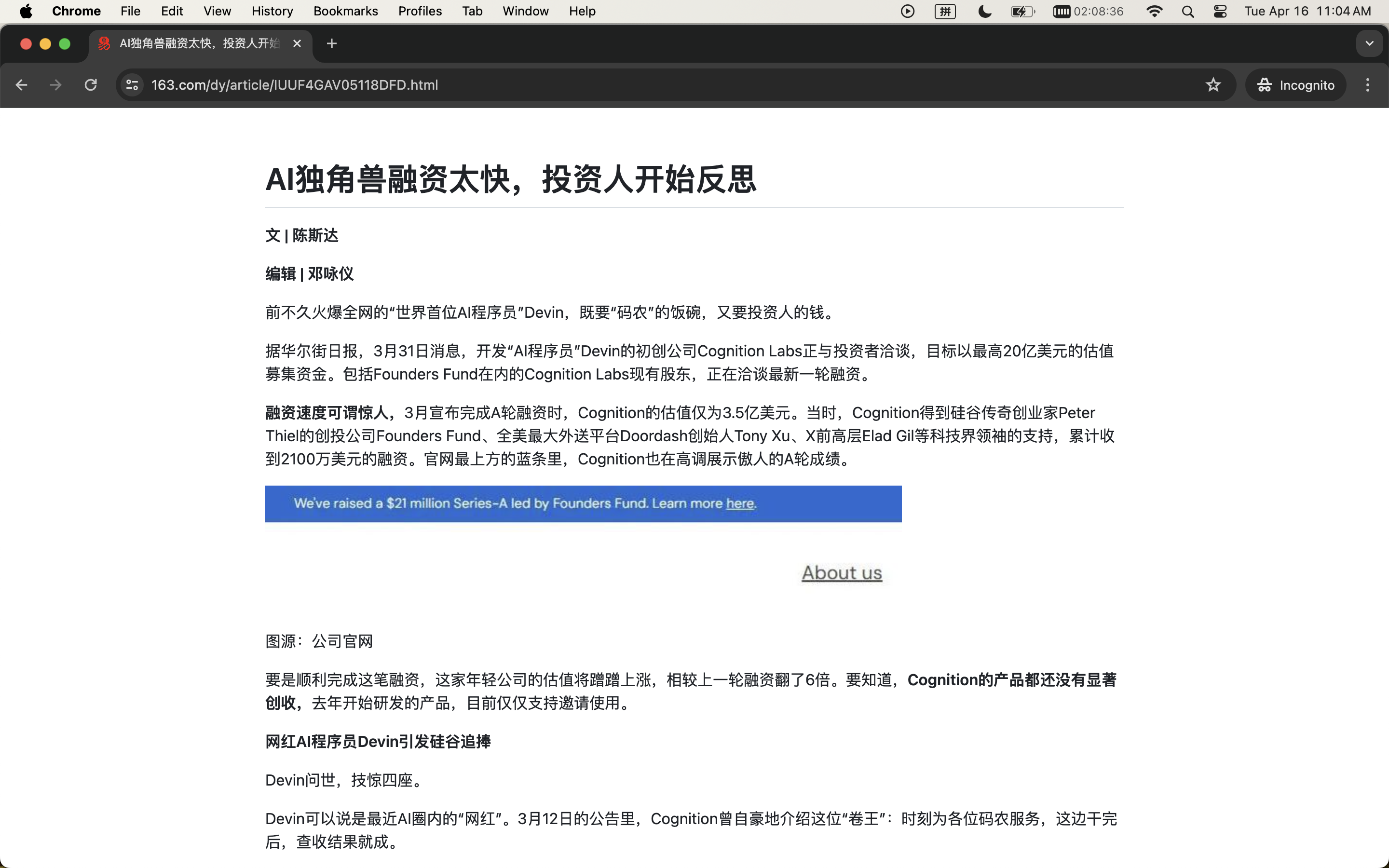Click the paragraph beginning 据华尔街日报
This screenshot has height=868, width=1389.
coord(690,362)
